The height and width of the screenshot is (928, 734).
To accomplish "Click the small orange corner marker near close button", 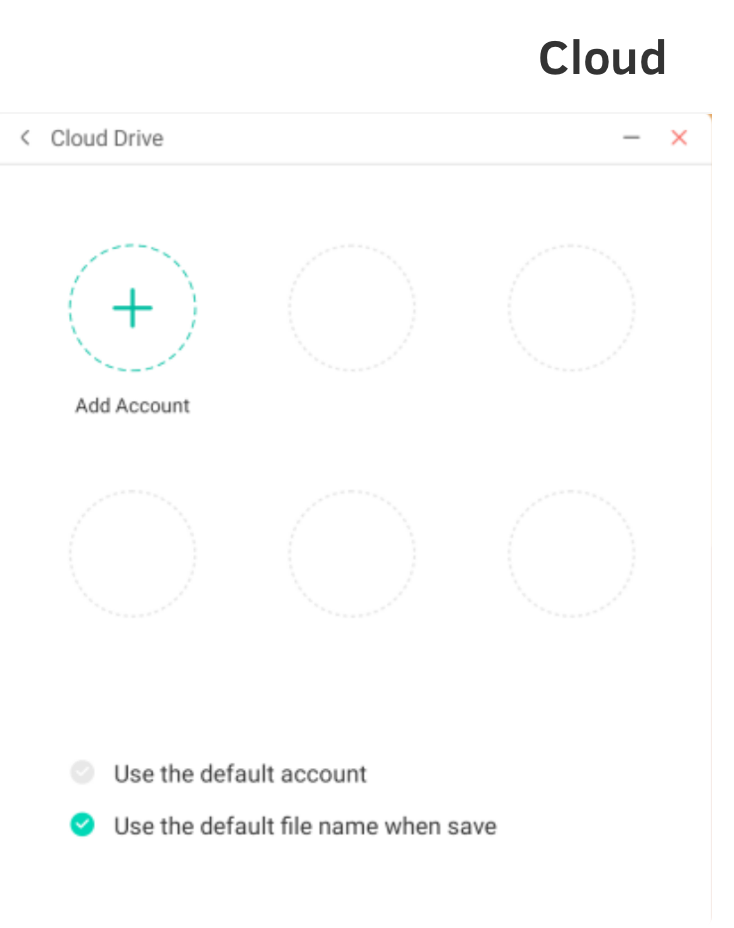I will (x=709, y=117).
